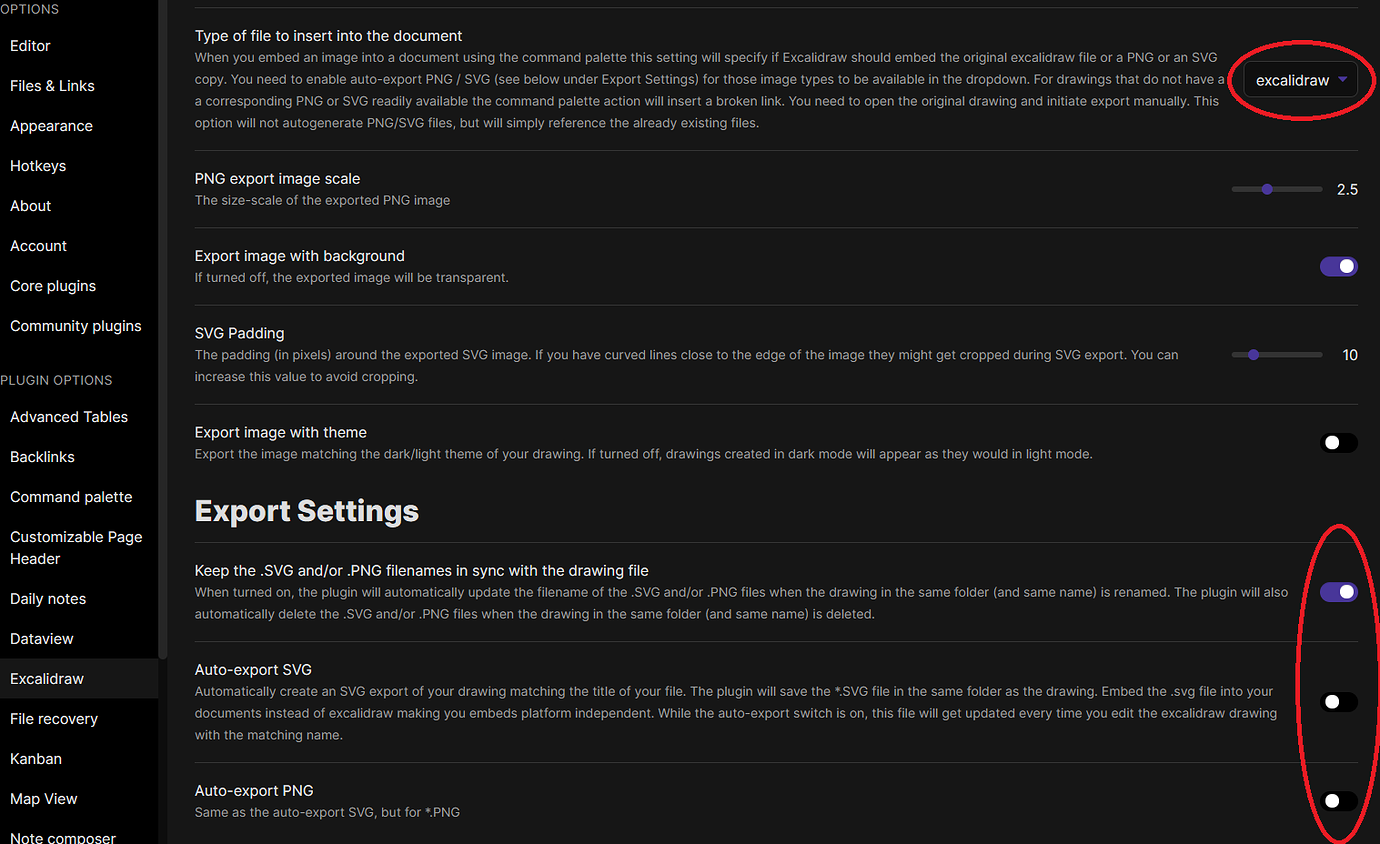Open Editor settings
This screenshot has height=844, width=1380.
tap(30, 45)
